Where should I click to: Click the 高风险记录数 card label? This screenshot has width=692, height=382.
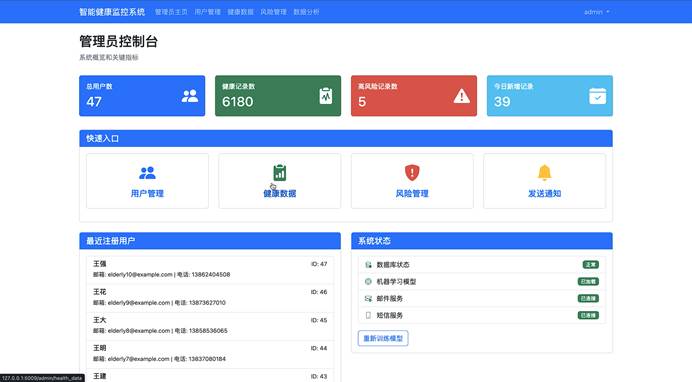tap(378, 86)
